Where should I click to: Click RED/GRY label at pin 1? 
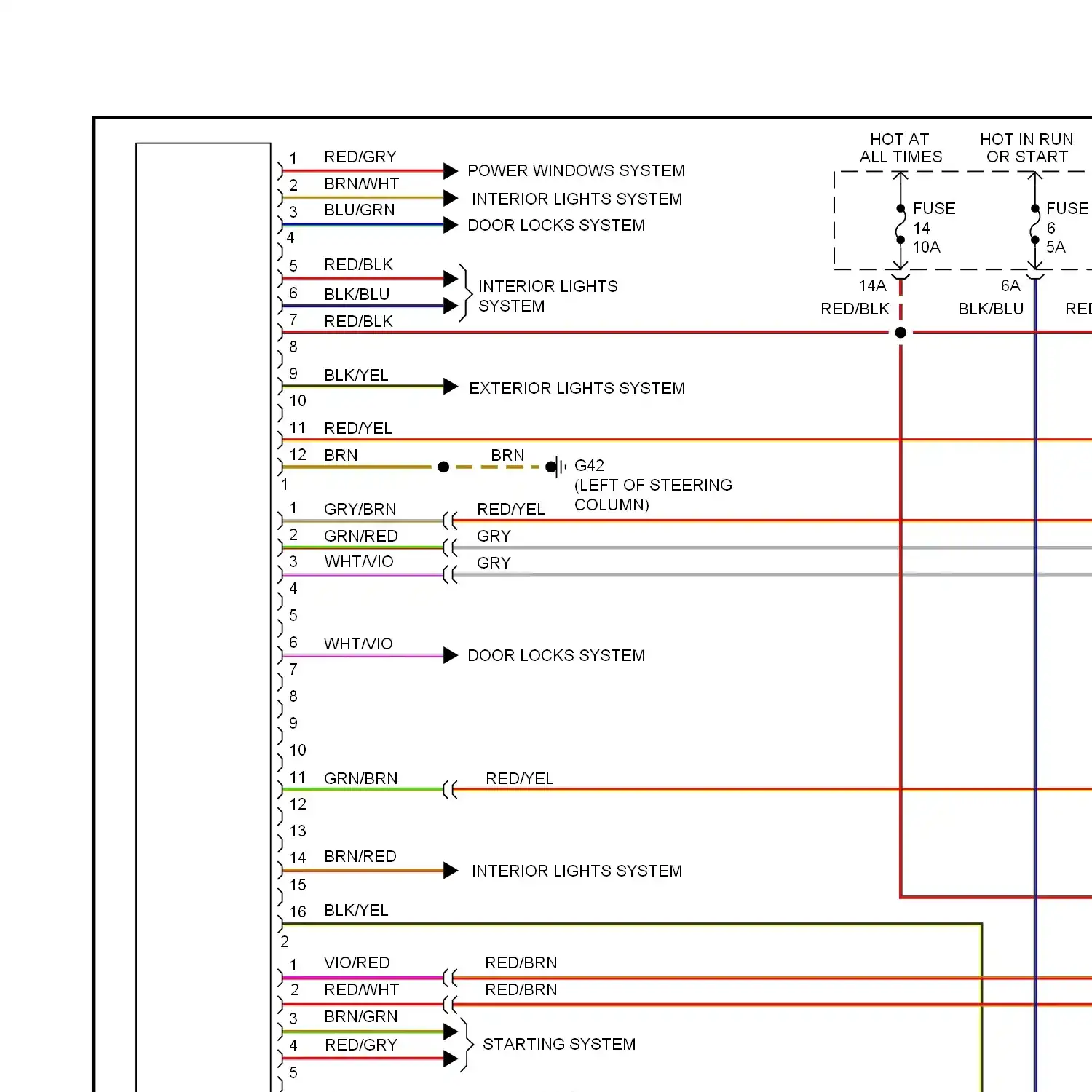[360, 157]
